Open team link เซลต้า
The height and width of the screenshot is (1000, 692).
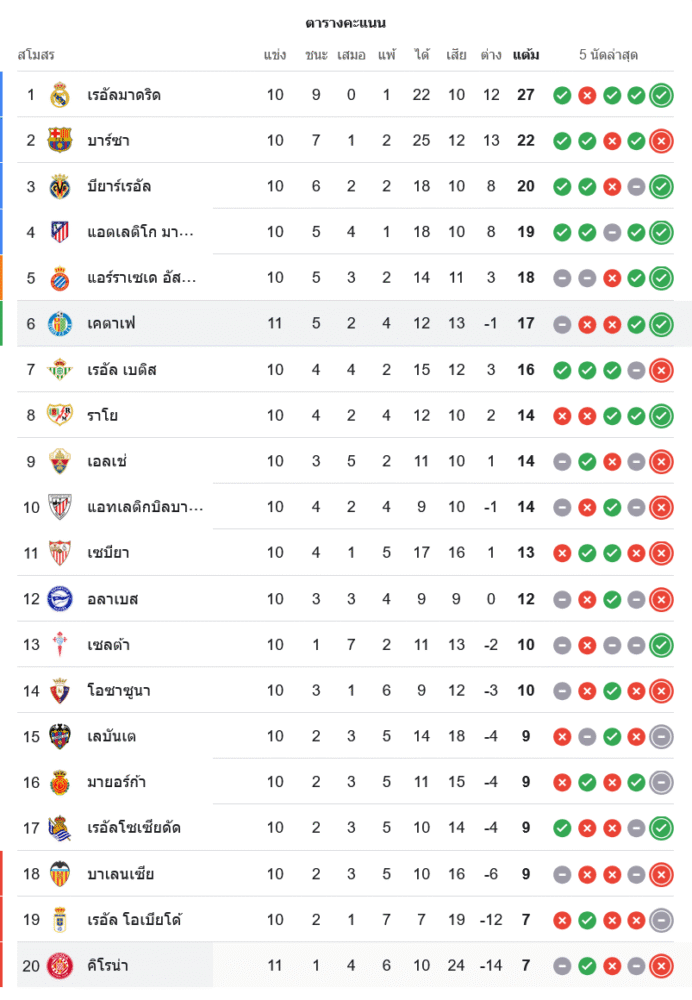109,645
